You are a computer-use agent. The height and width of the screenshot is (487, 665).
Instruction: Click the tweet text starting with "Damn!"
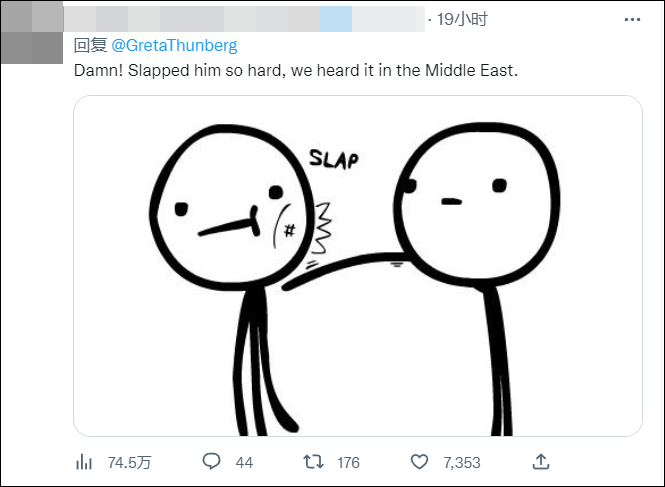click(297, 72)
